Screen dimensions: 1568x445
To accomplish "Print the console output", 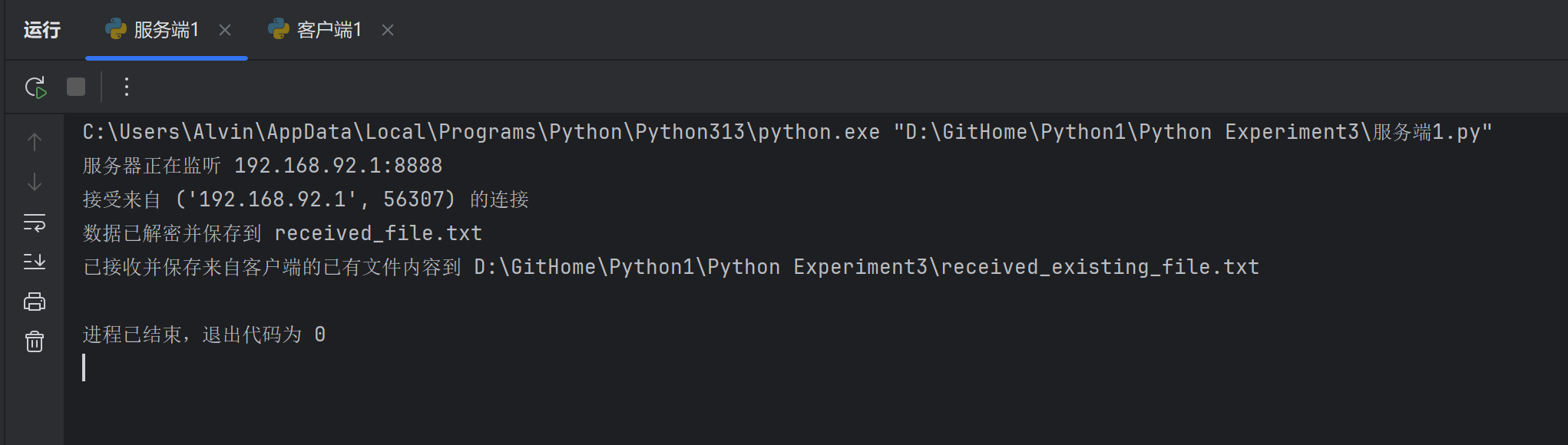I will click(x=35, y=302).
